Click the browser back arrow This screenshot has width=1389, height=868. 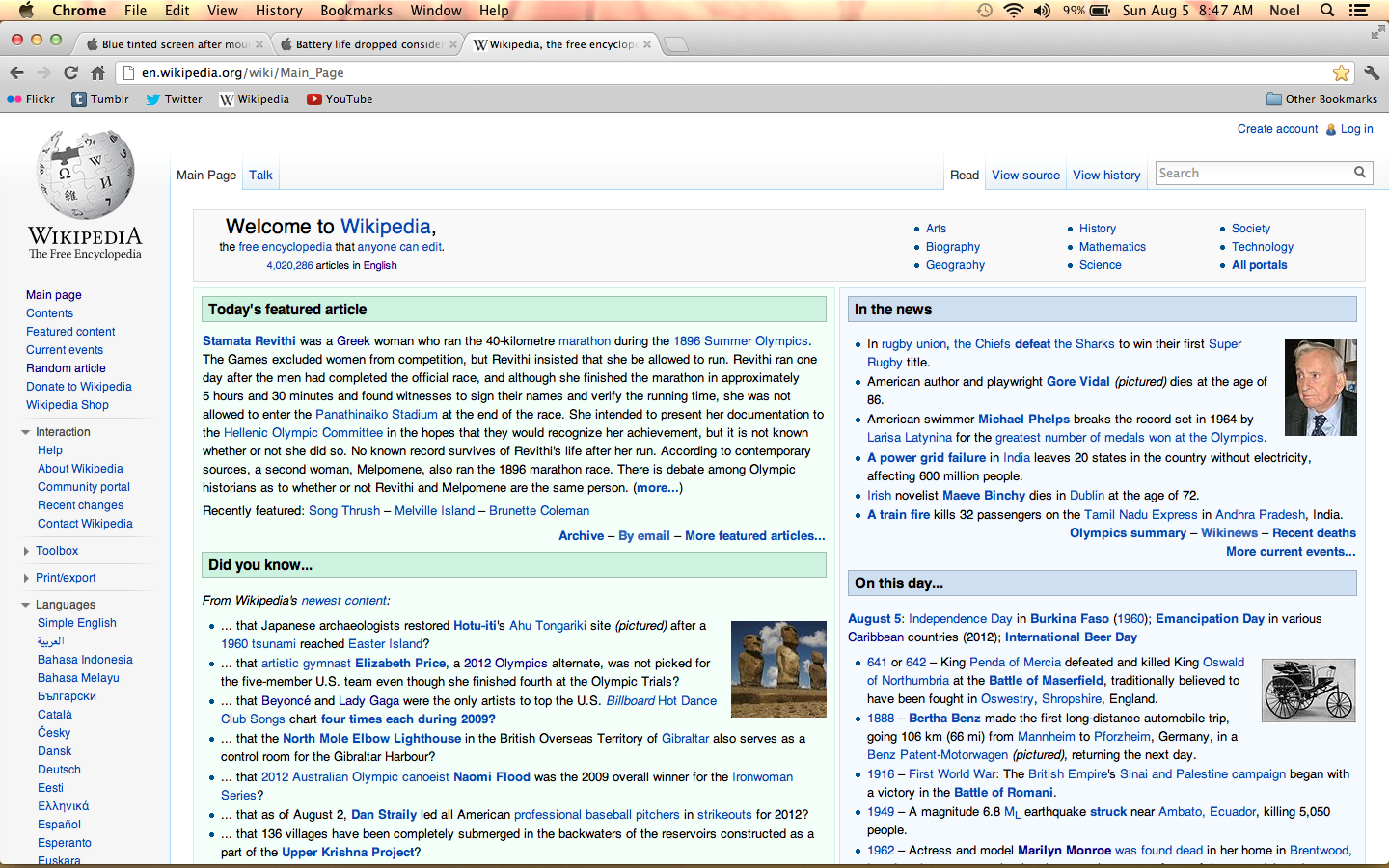[16, 72]
